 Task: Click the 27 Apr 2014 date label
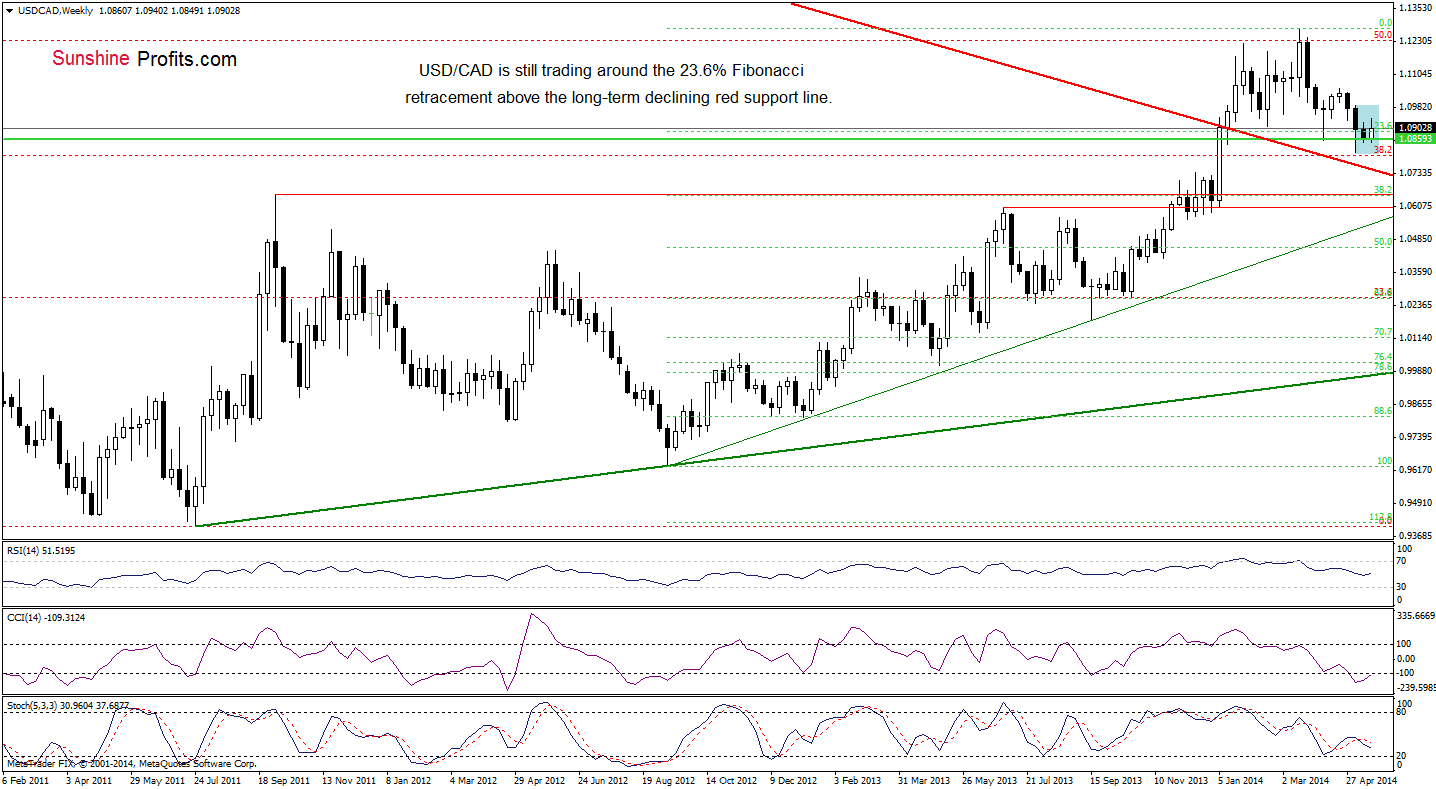[1372, 779]
